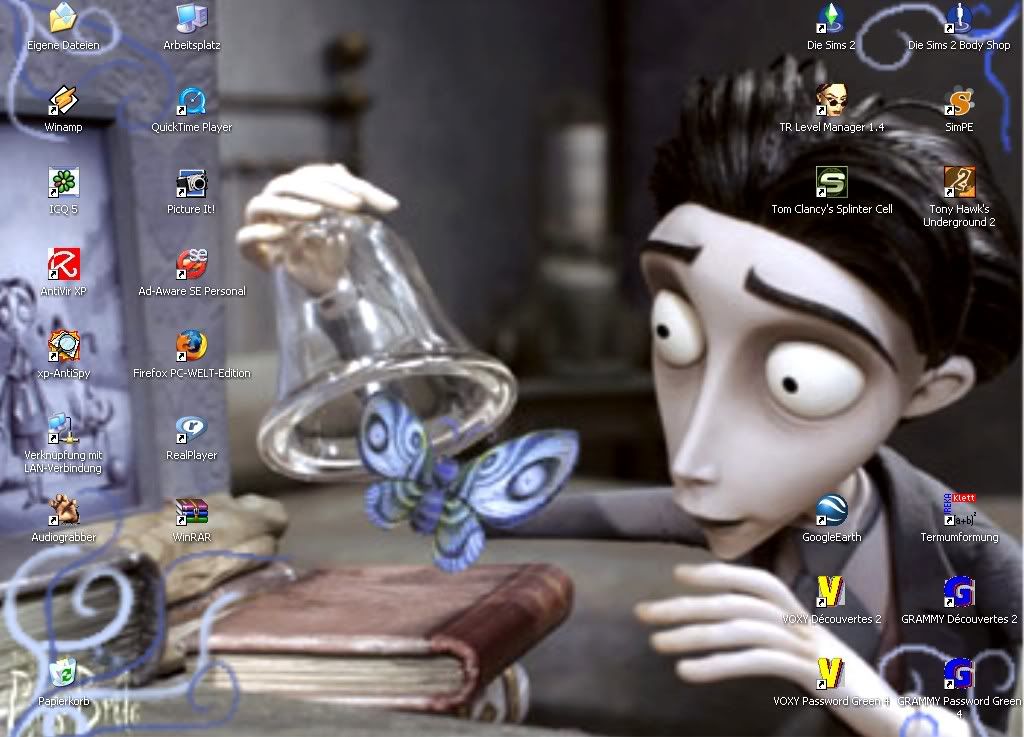
Task: Launch the WinRAR shortcut
Action: [192, 510]
